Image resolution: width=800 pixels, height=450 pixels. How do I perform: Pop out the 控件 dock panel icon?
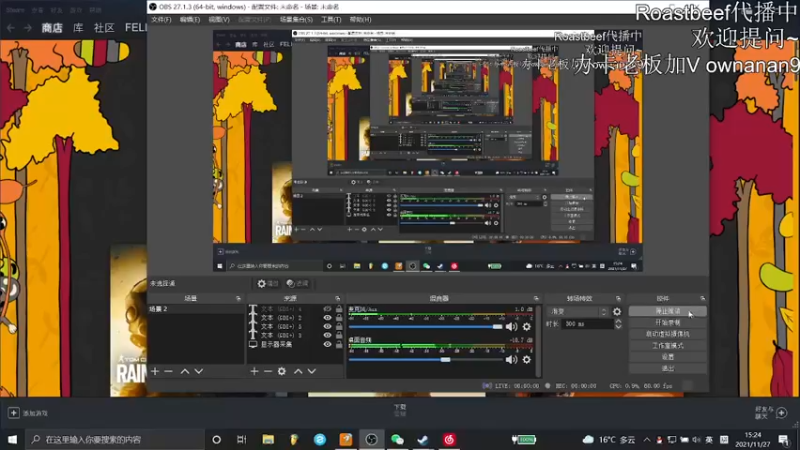tap(703, 298)
